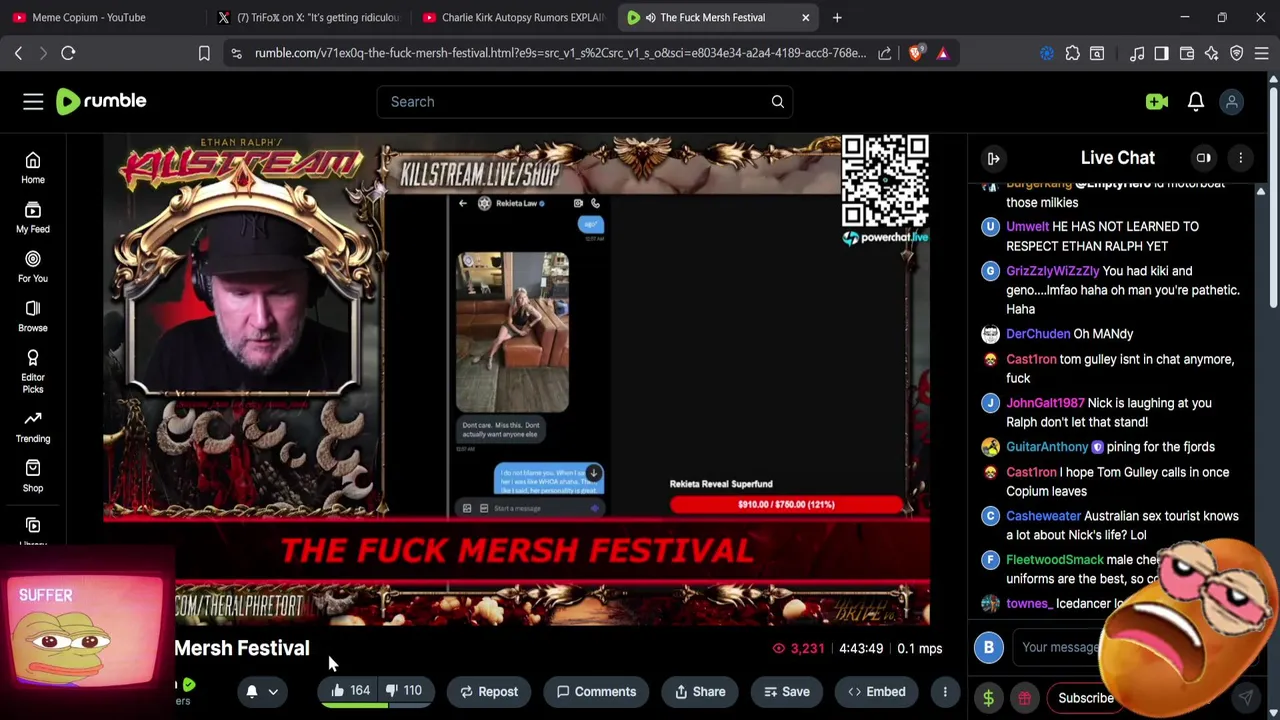This screenshot has width=1280, height=720.
Task: Reload the page
Action: tap(68, 53)
